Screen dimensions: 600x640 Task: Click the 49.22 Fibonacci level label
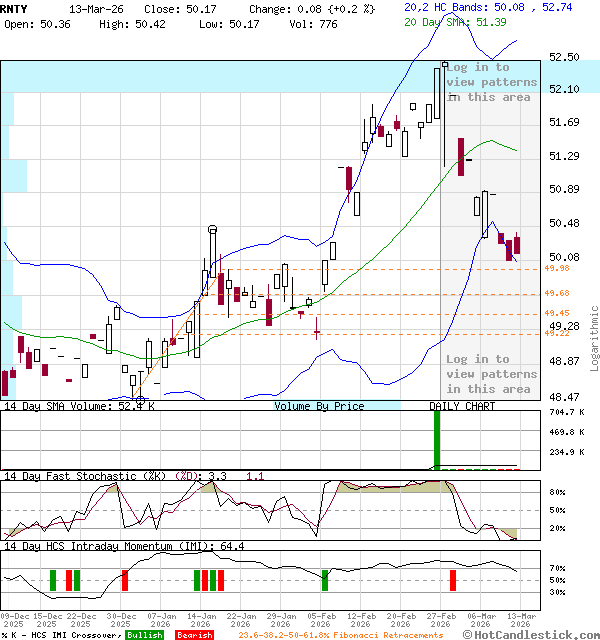[x=557, y=333]
